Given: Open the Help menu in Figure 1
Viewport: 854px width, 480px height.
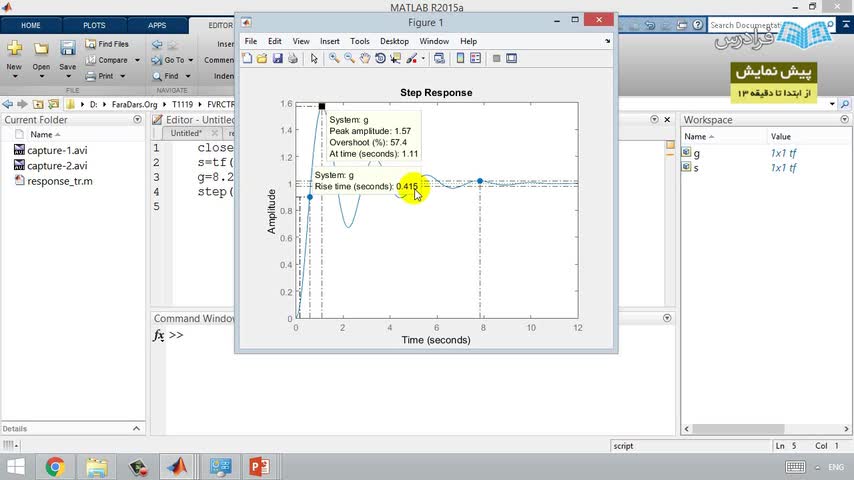Looking at the screenshot, I should [468, 41].
